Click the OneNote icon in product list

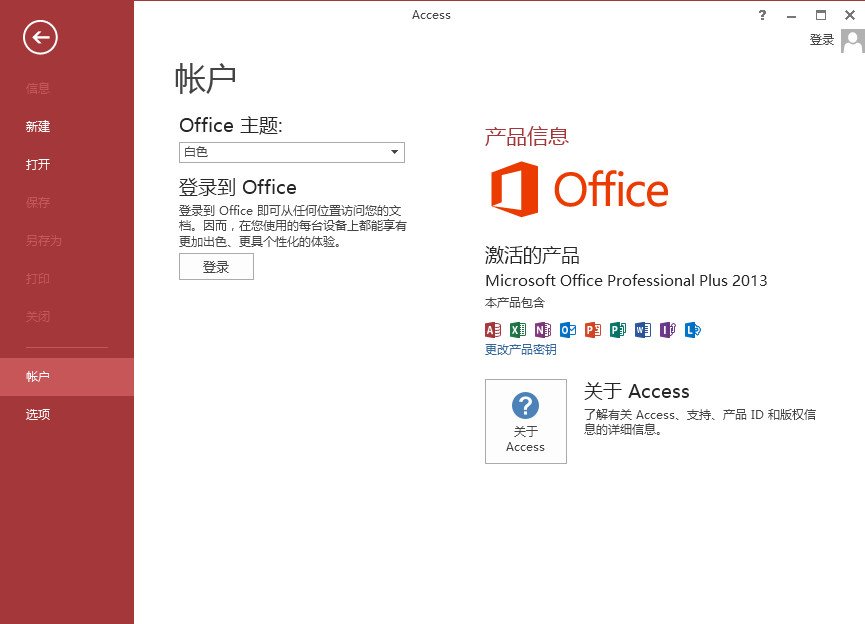543,330
